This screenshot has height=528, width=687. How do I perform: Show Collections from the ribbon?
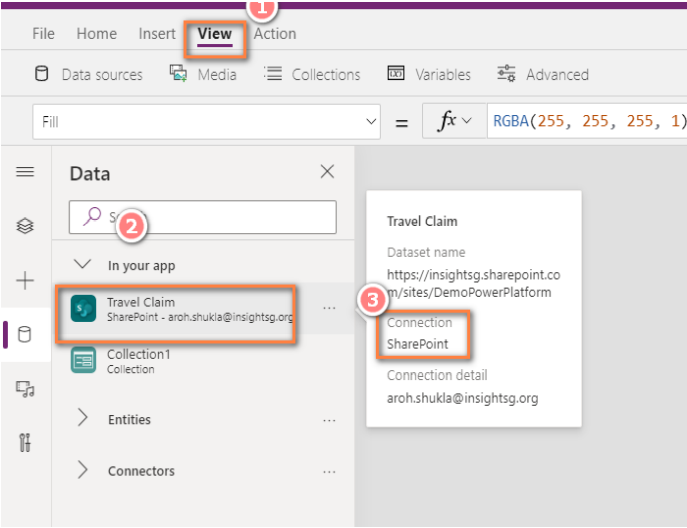[x=326, y=74]
